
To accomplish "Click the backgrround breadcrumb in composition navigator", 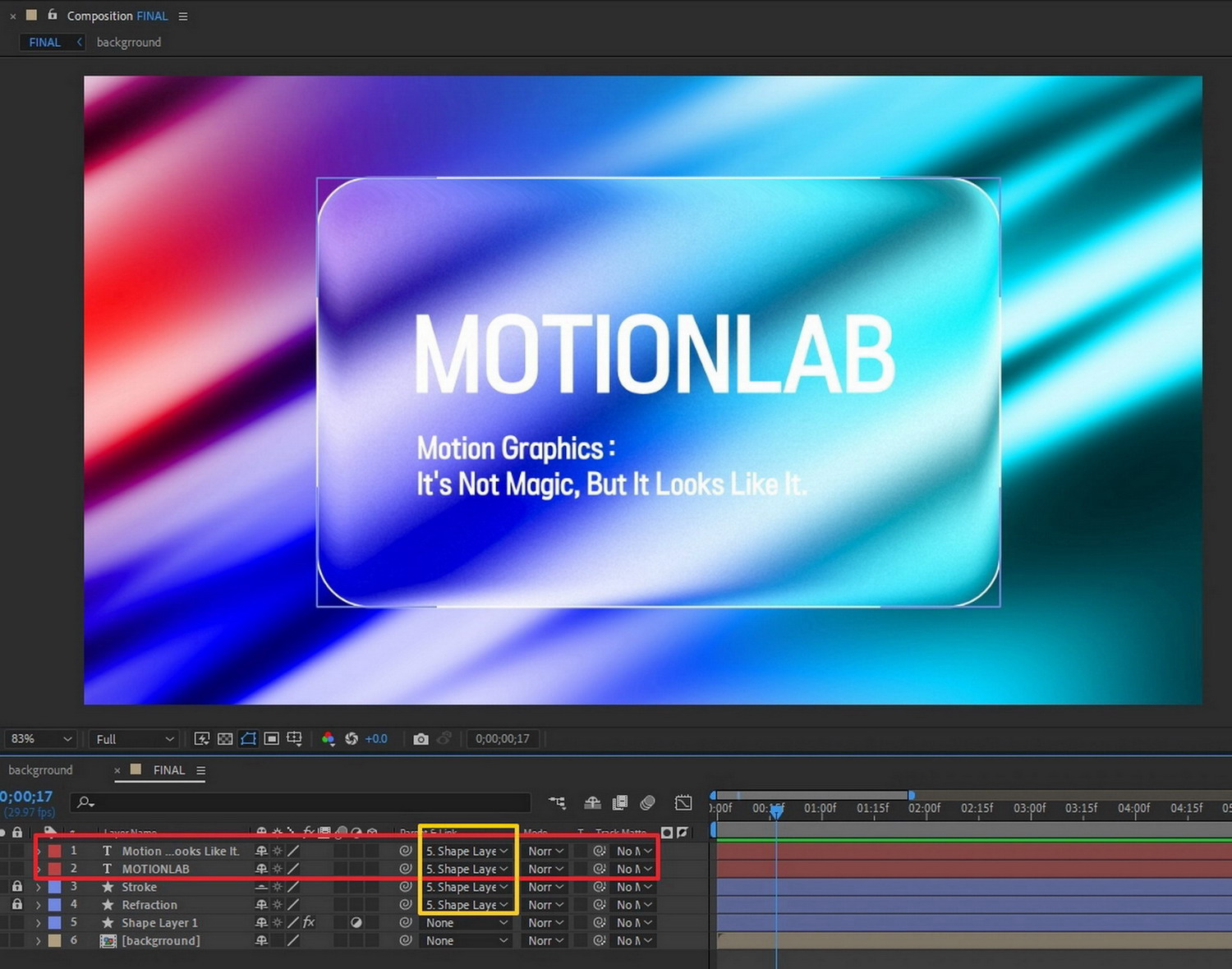I will [x=129, y=42].
